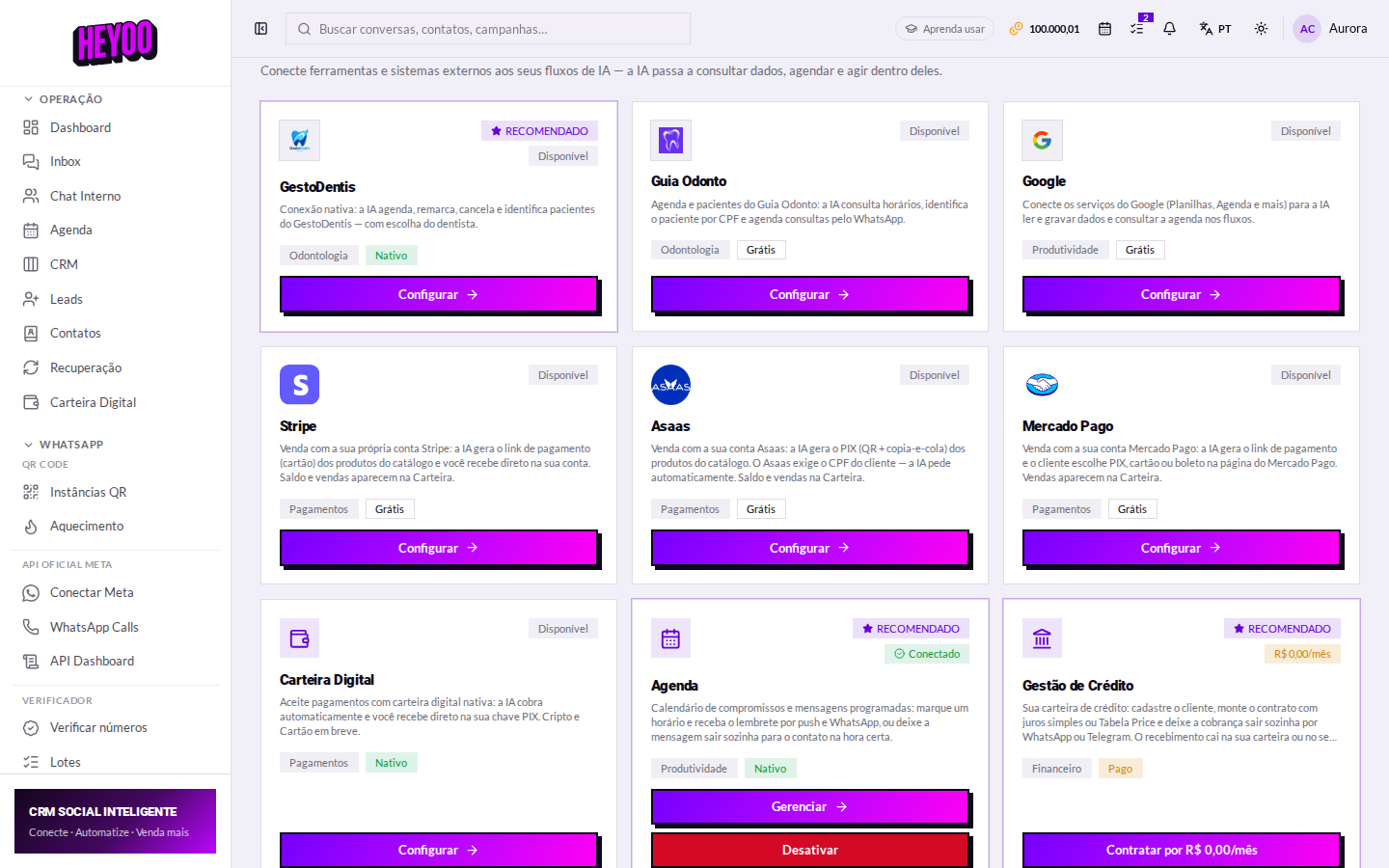Click the Aprenda usar button
Image resolution: width=1389 pixels, height=868 pixels.
coord(944,29)
